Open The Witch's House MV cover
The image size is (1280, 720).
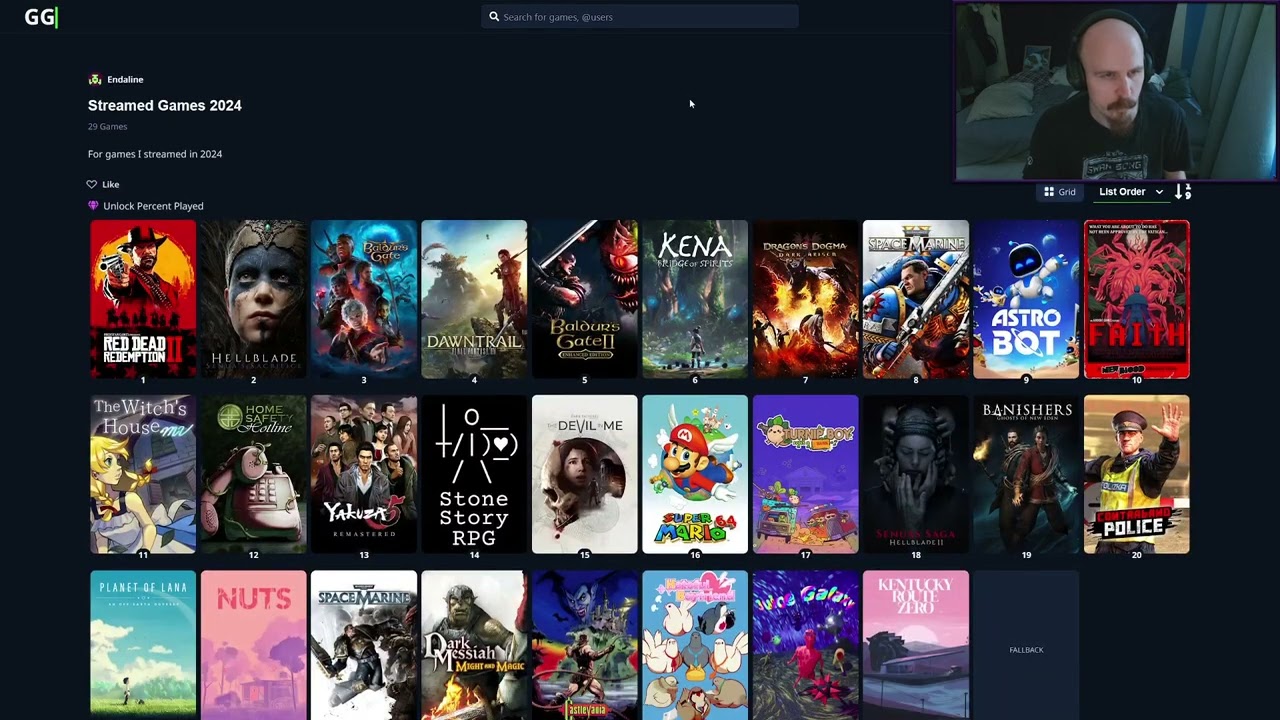pyautogui.click(x=143, y=474)
